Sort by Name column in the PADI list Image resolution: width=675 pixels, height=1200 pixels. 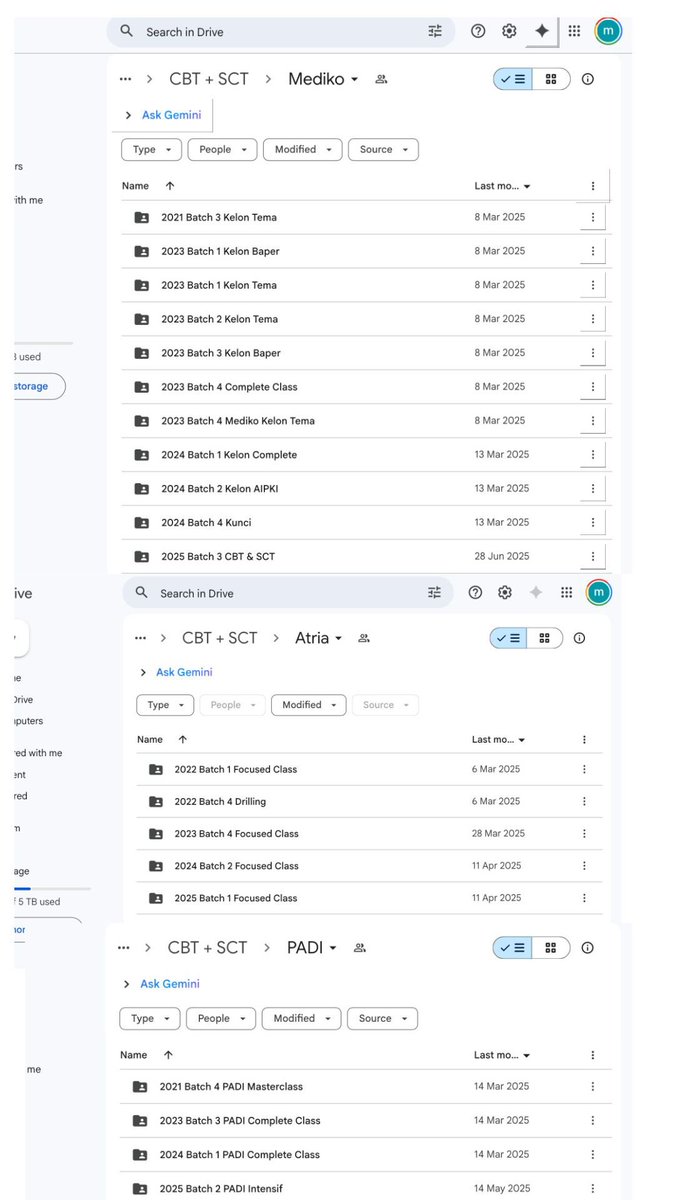pyautogui.click(x=133, y=1055)
